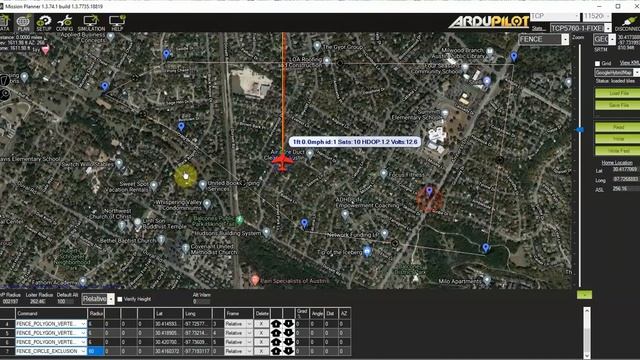Click the Write button below Read
The height and width of the screenshot is (360, 640).
point(618,139)
